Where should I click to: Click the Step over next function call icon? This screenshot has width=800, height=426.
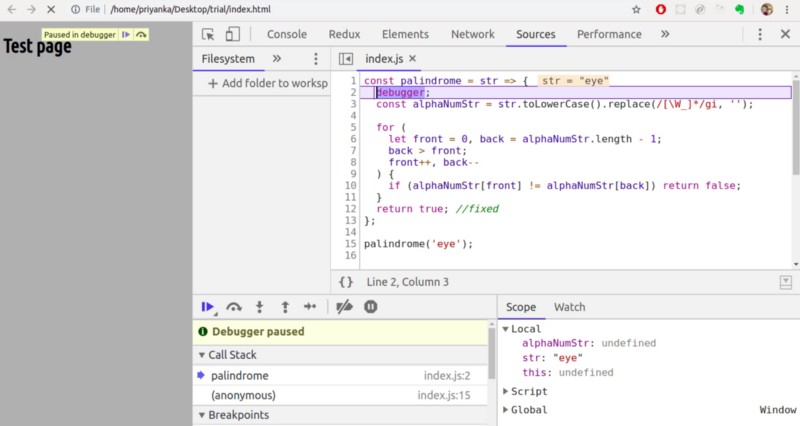tap(234, 307)
